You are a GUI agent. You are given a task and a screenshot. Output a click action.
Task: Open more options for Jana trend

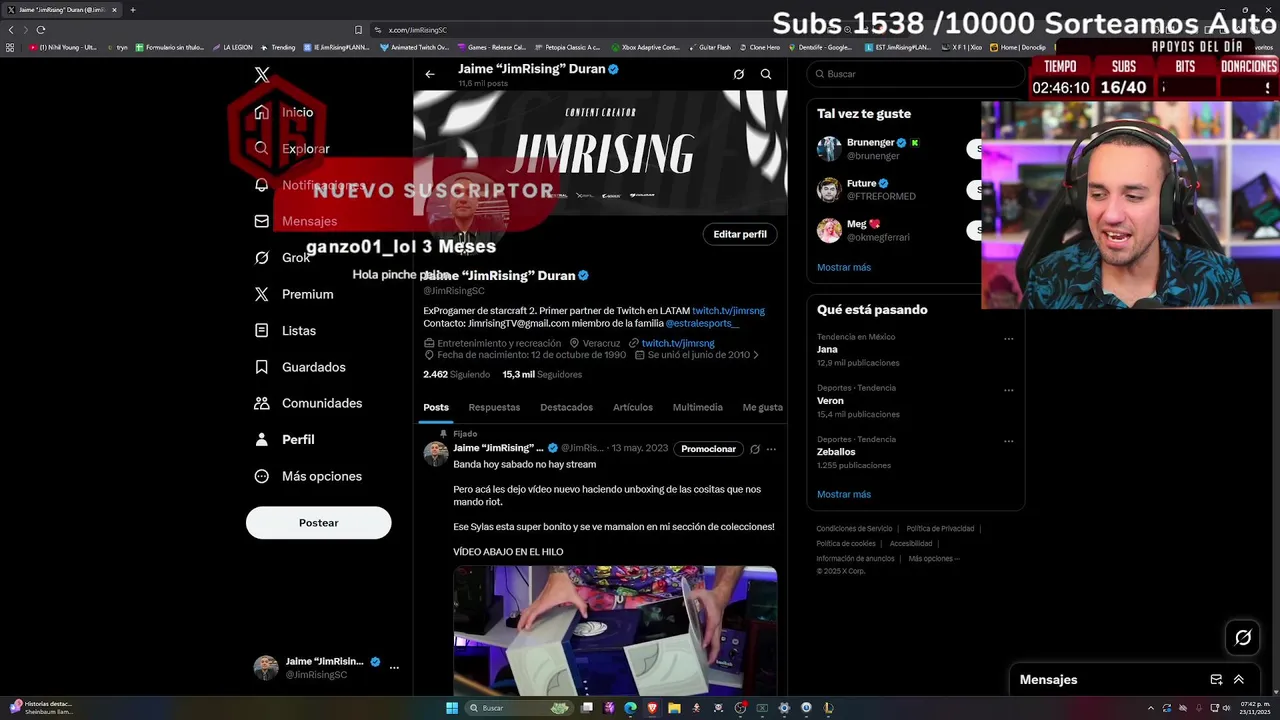pyautogui.click(x=1008, y=339)
